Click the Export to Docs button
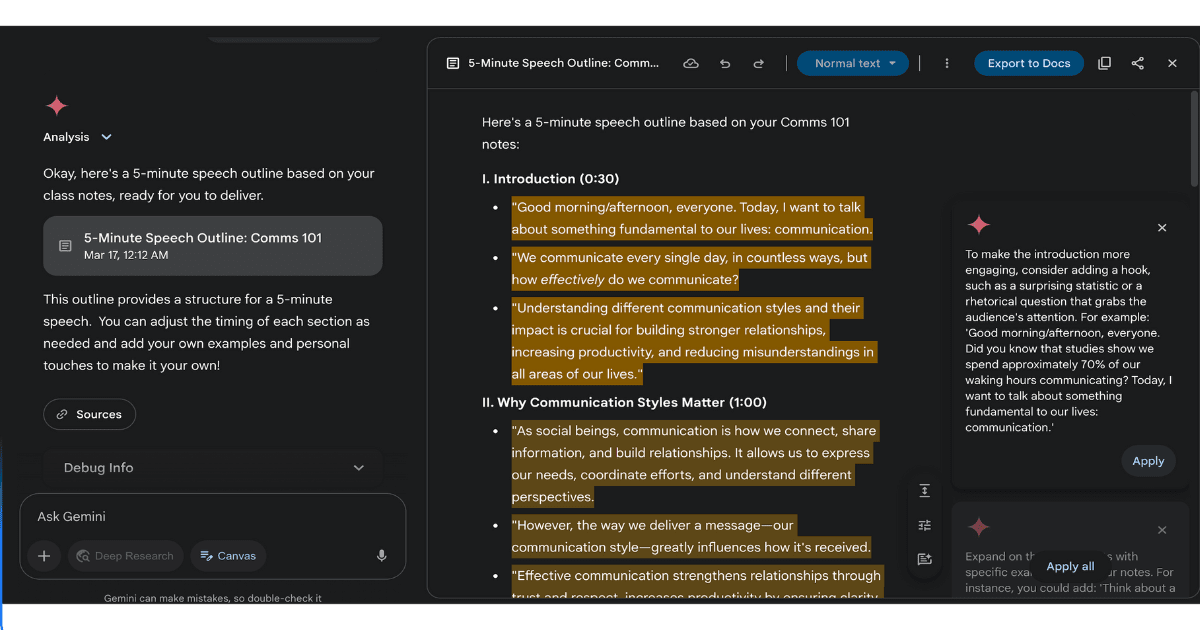This screenshot has height=630, width=1200. (1028, 62)
